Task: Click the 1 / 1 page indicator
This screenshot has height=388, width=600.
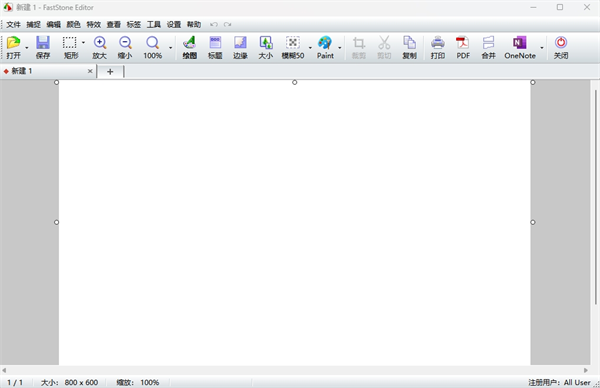Action: pyautogui.click(x=15, y=382)
